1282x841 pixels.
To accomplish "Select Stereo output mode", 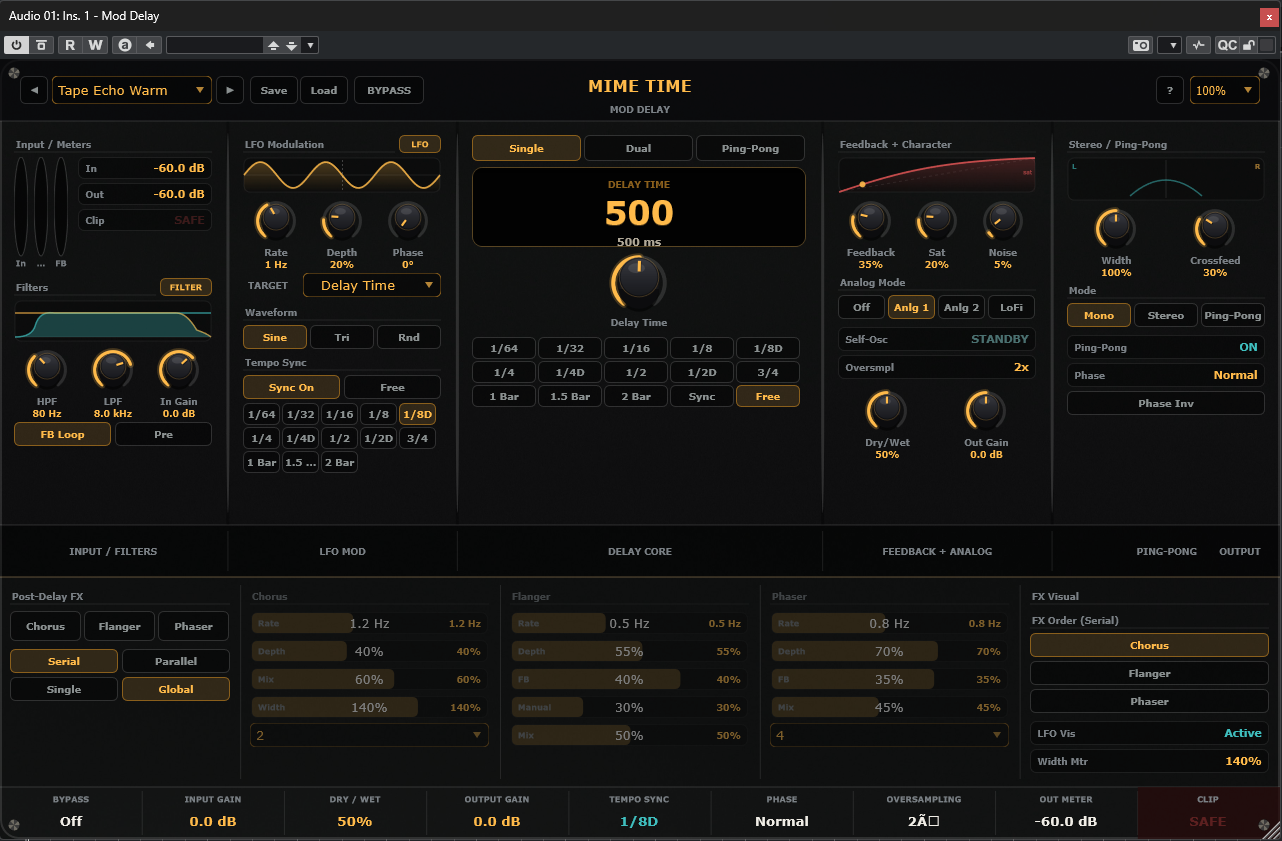I will (x=1166, y=315).
